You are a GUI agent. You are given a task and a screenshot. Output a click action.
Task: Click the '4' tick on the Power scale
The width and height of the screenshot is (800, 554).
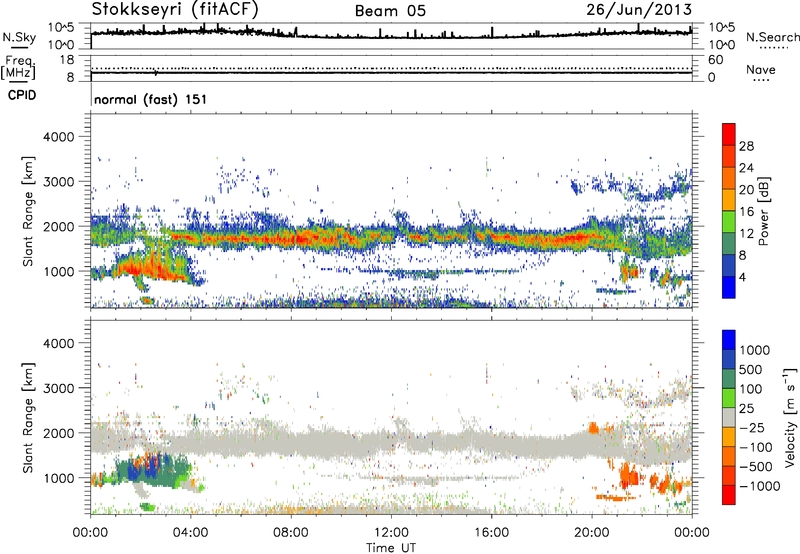pyautogui.click(x=742, y=277)
